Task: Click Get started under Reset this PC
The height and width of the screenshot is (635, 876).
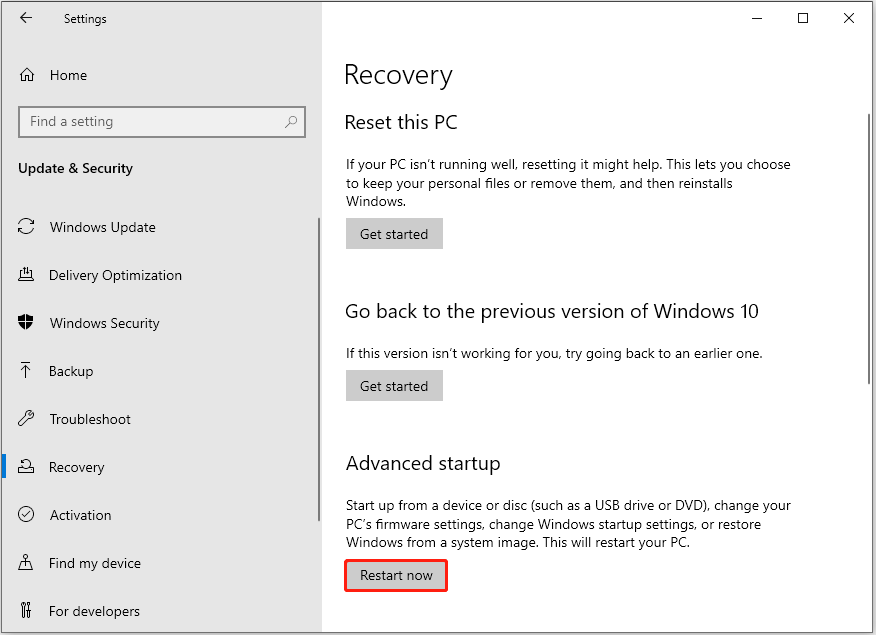Action: pos(394,233)
